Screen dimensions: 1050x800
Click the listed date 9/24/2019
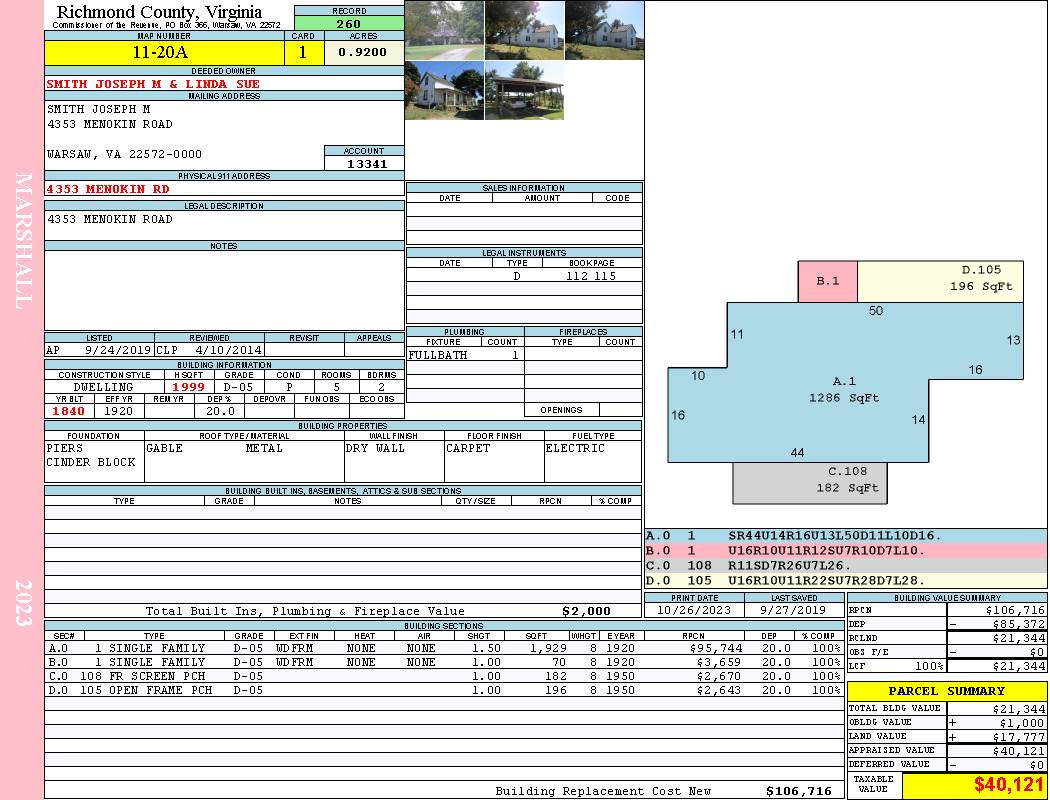click(x=119, y=350)
